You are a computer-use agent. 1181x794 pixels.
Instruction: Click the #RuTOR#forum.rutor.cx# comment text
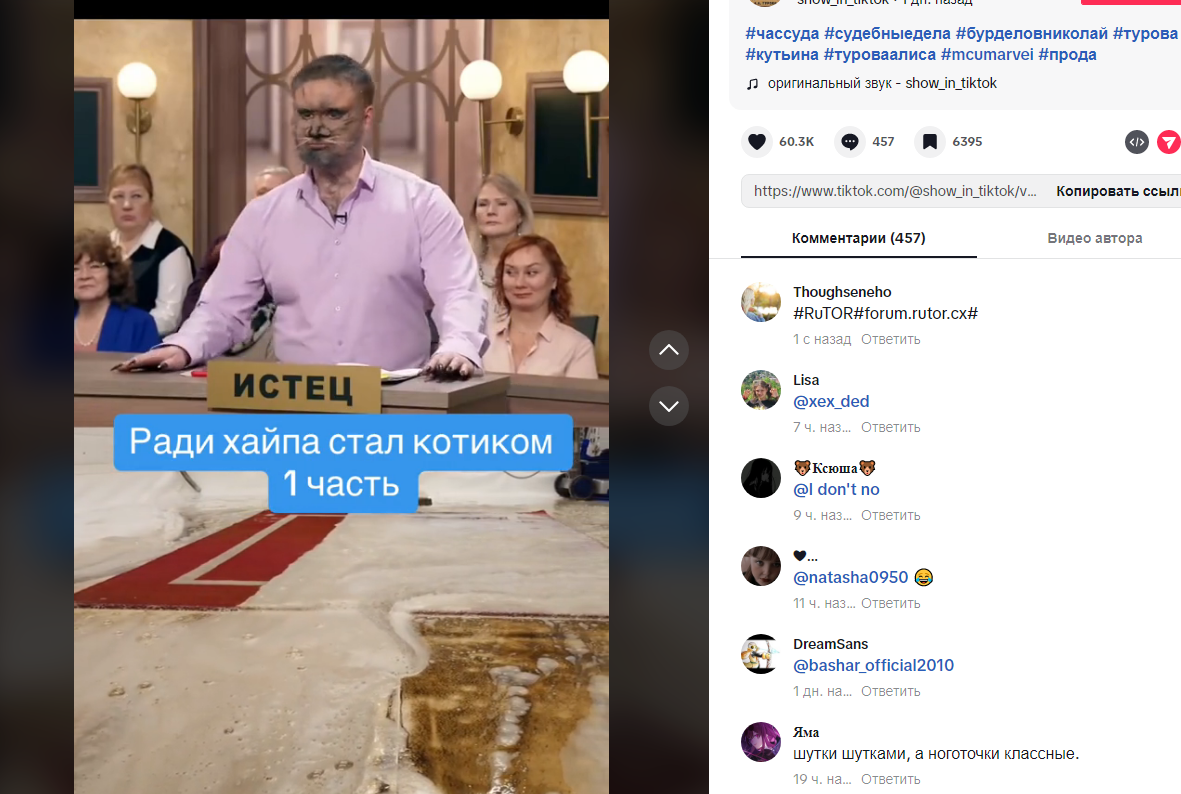point(885,313)
